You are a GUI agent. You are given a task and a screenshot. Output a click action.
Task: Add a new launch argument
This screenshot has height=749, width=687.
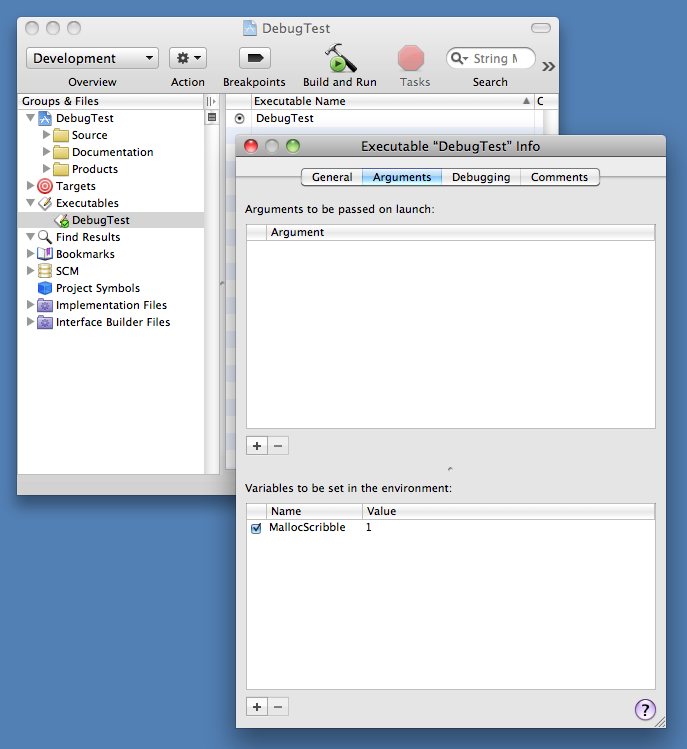coord(257,445)
